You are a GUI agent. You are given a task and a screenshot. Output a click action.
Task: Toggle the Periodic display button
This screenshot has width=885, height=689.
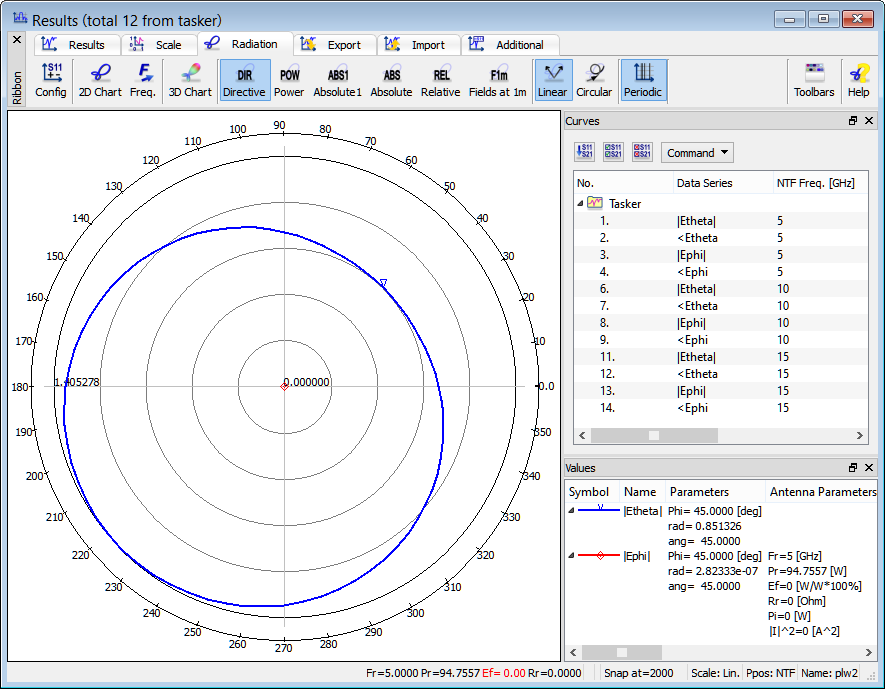644,80
